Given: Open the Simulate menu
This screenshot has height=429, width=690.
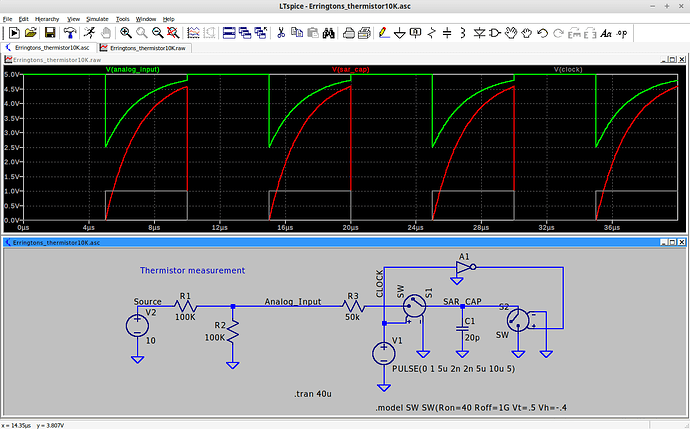Looking at the screenshot, I should 97,19.
